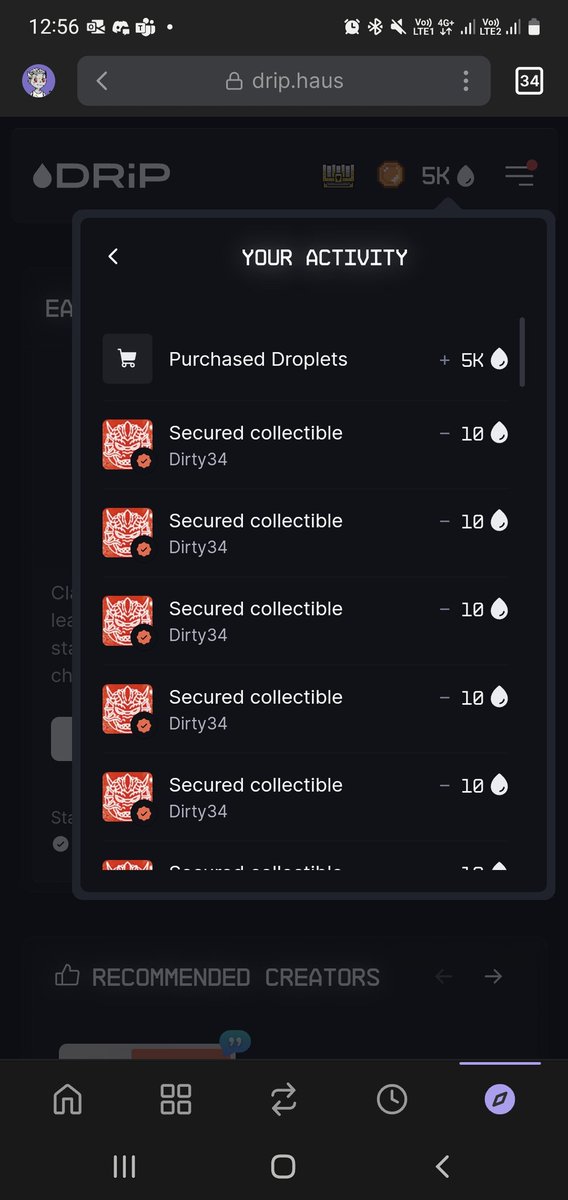568x1200 pixels.
Task: Tap the drip.haus URL field
Action: [284, 81]
